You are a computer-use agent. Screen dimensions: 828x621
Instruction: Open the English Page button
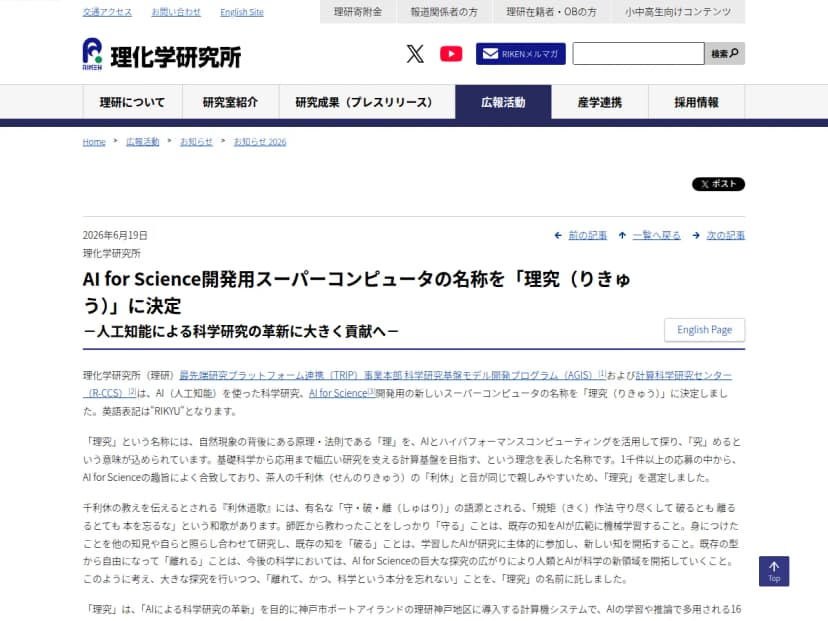pyautogui.click(x=704, y=330)
